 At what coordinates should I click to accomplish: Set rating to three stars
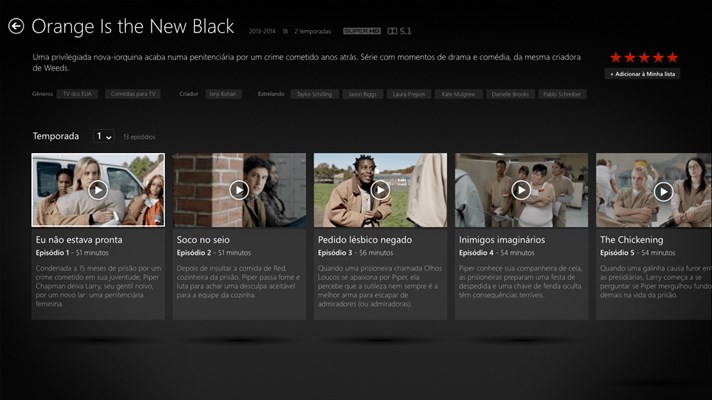(644, 58)
